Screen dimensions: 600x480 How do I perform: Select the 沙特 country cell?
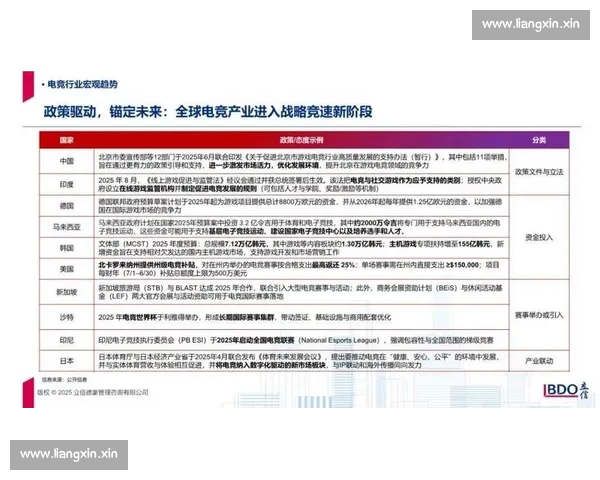coord(67,317)
